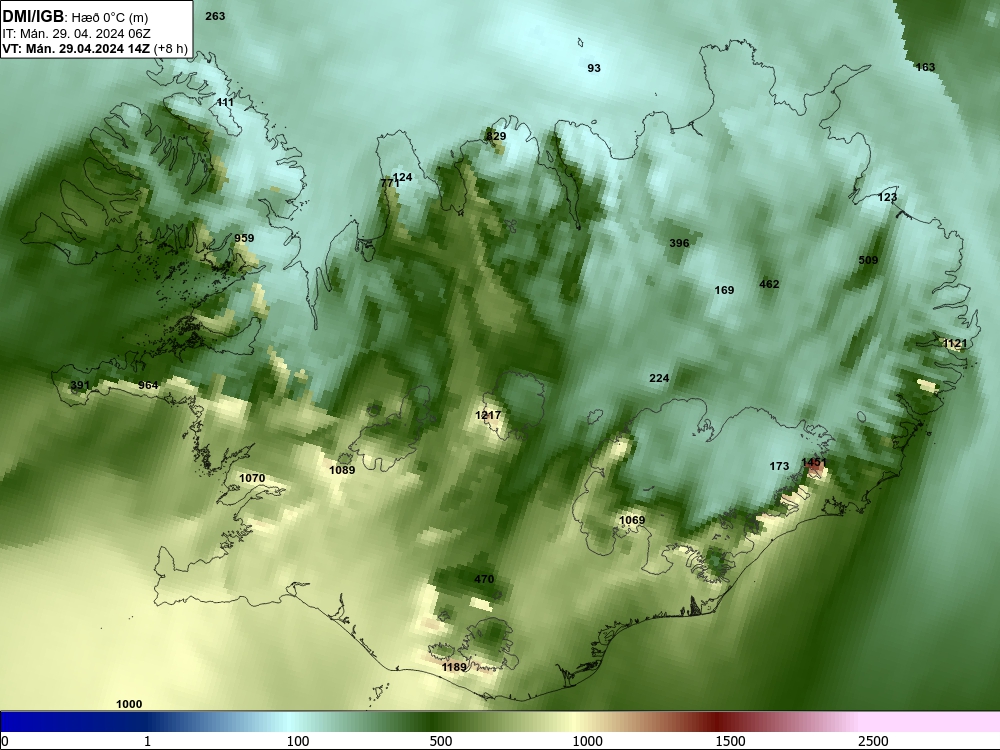The height and width of the screenshot is (750, 1000).
Task: Click the 111 value in the Westfjords
Action: point(225,102)
